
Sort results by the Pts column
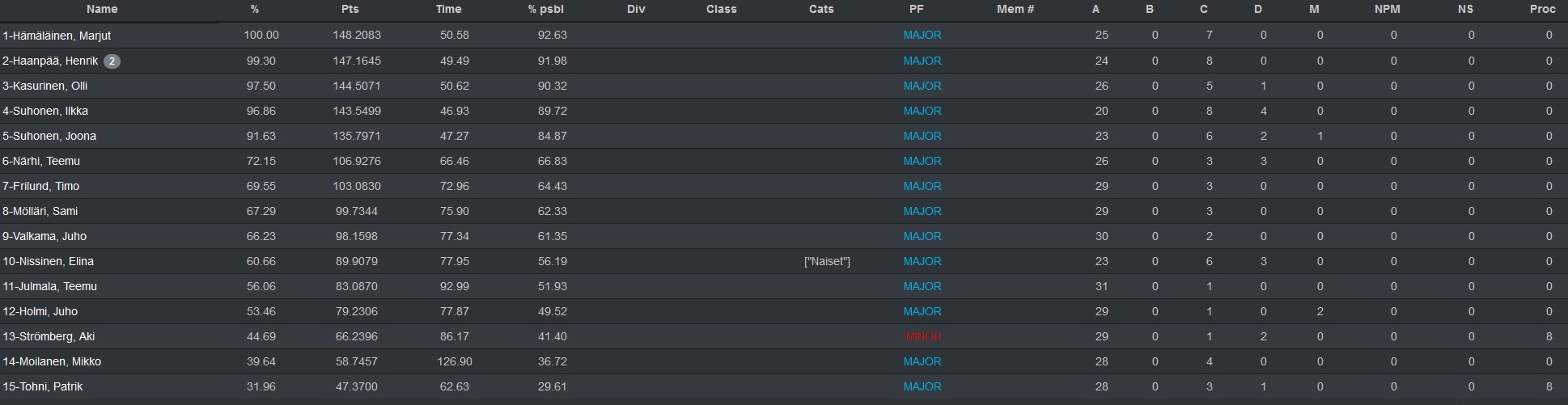350,10
